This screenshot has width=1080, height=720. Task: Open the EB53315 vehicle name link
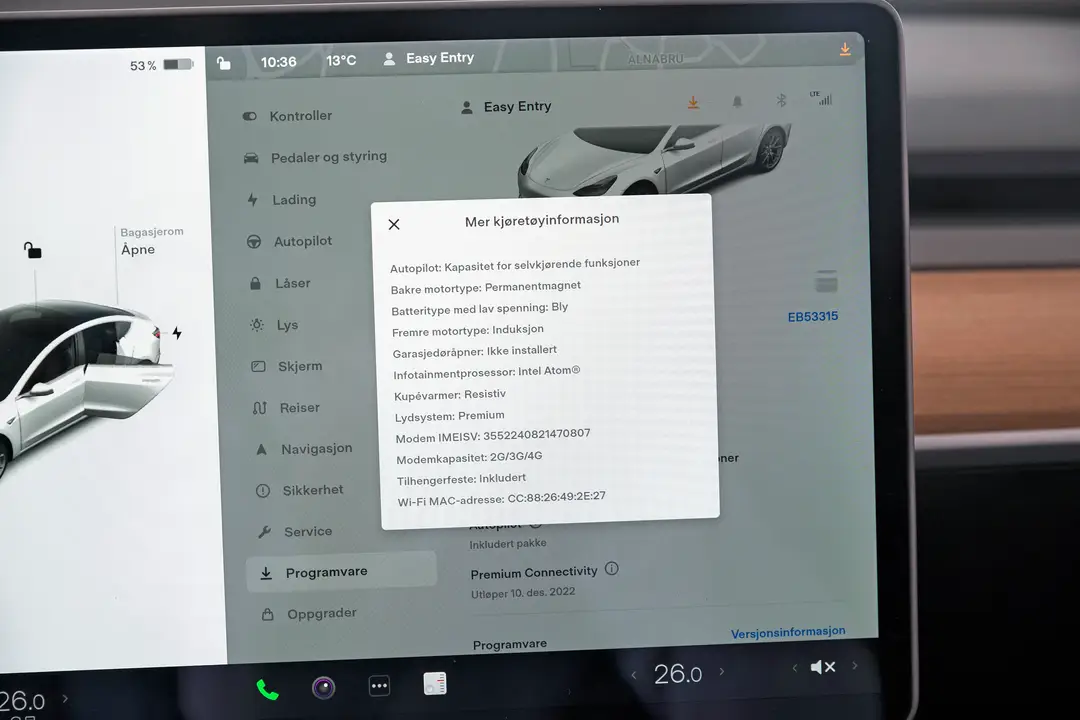click(813, 317)
